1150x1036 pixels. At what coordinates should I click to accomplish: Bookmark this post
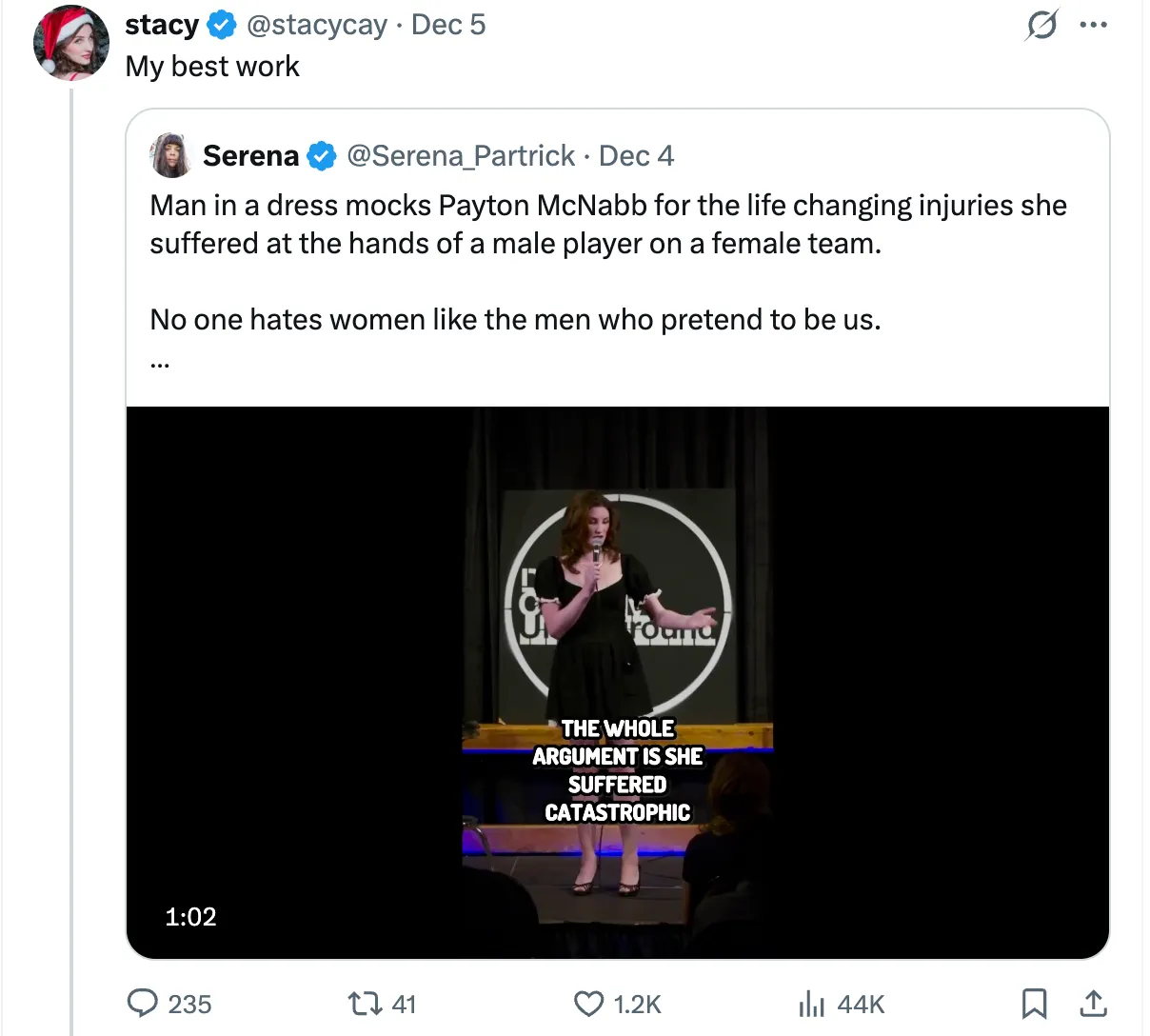(1035, 1004)
